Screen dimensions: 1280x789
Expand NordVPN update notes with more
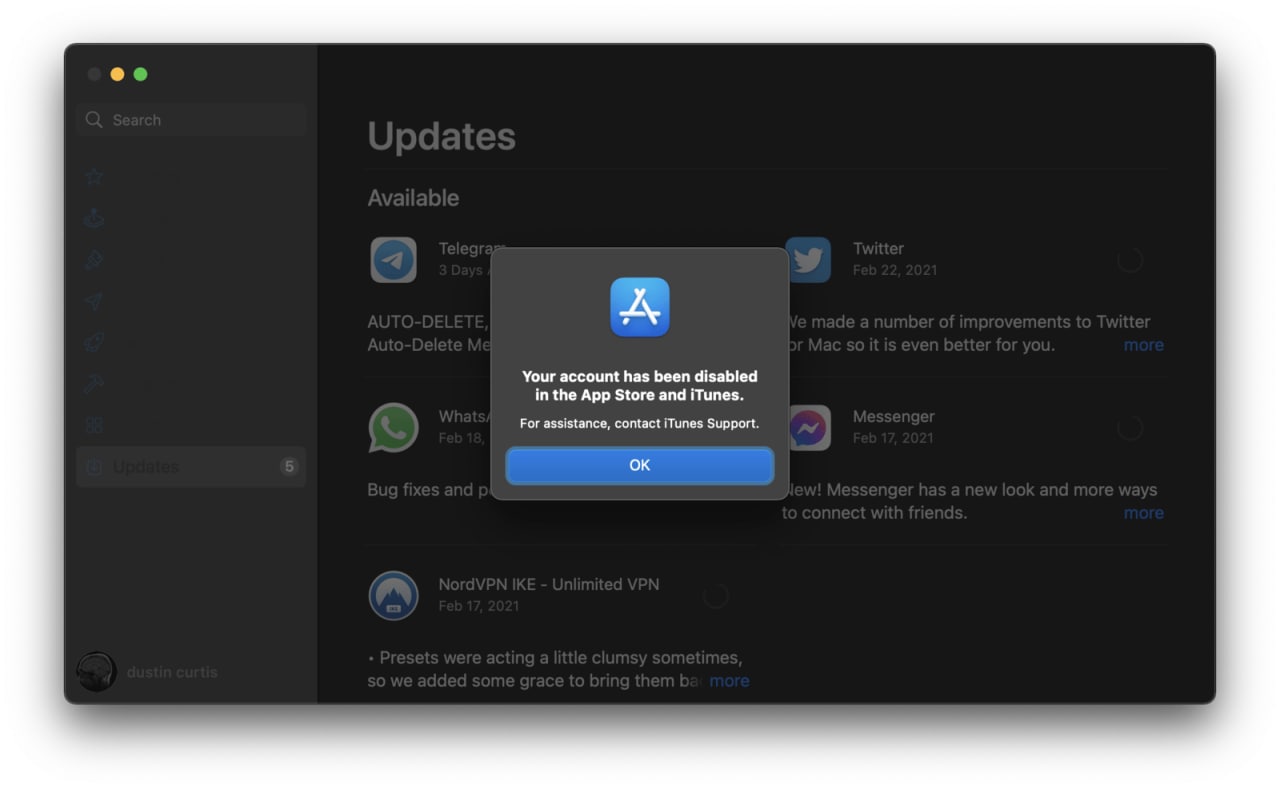pos(729,681)
